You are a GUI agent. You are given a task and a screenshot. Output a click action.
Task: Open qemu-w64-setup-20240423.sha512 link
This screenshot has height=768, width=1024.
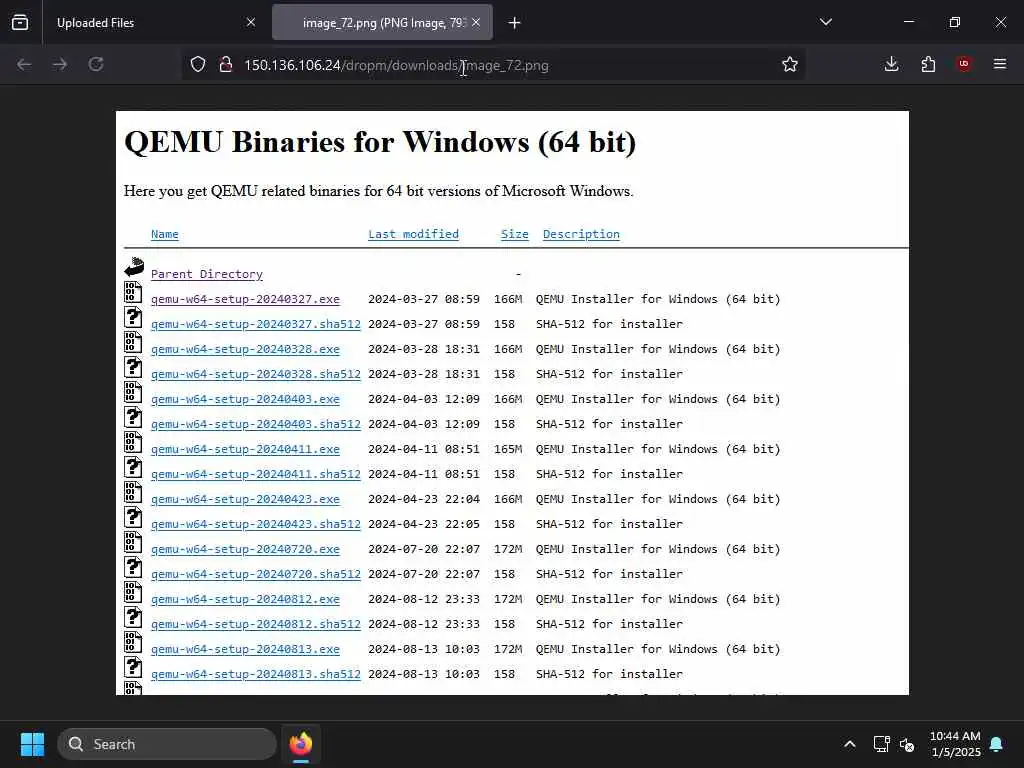click(255, 524)
